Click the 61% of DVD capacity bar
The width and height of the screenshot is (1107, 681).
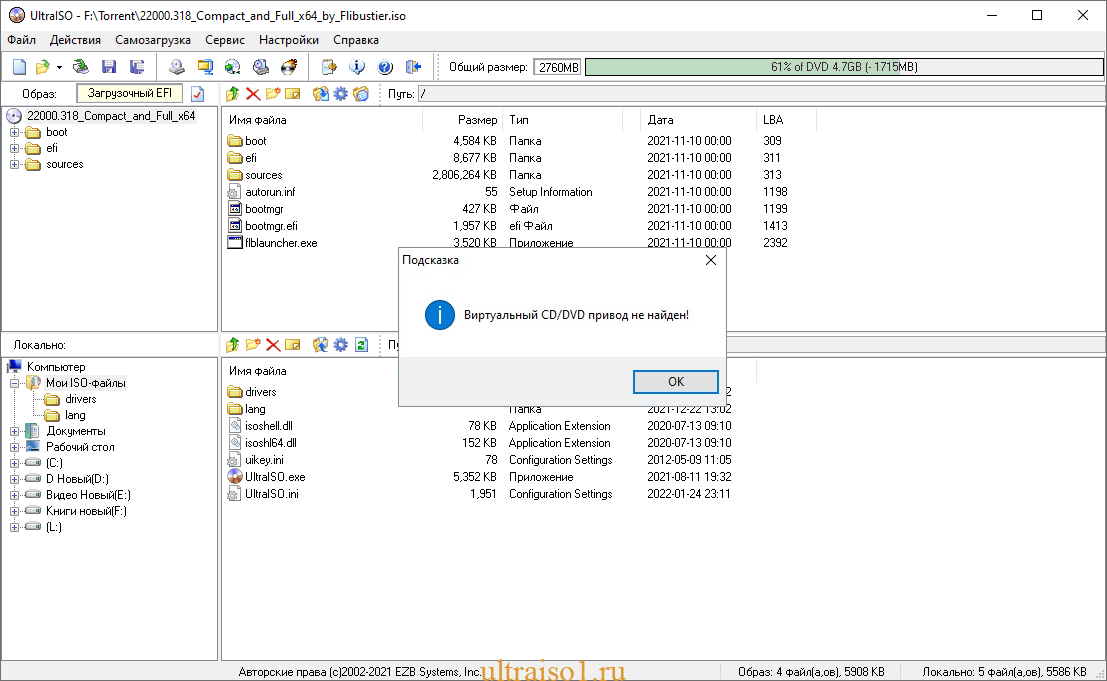(844, 67)
